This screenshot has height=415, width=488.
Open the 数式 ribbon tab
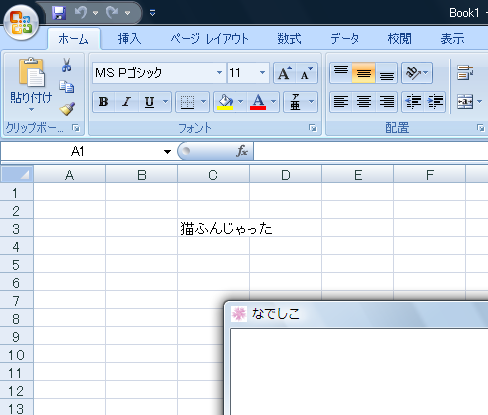[x=289, y=39]
